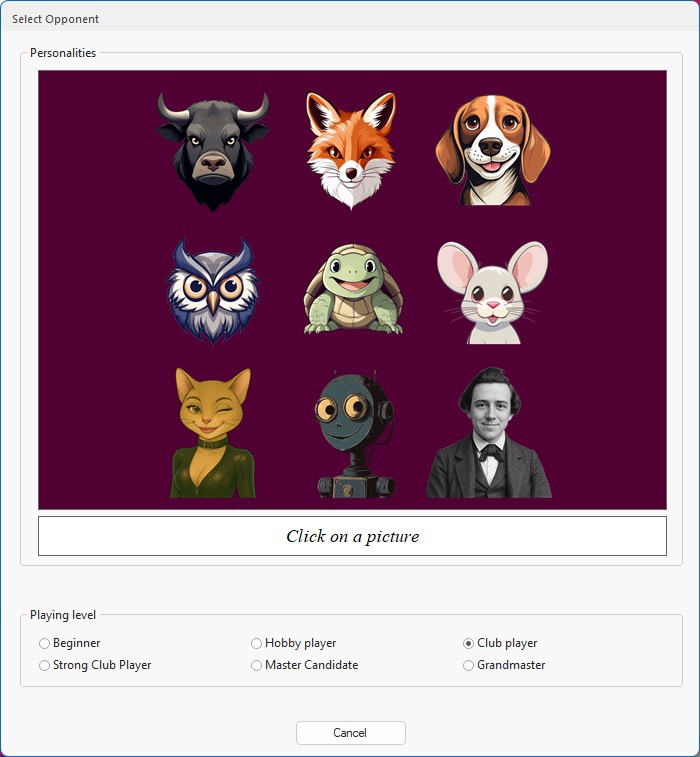Select the fox personality picture
Image resolution: width=700 pixels, height=757 pixels.
351,150
